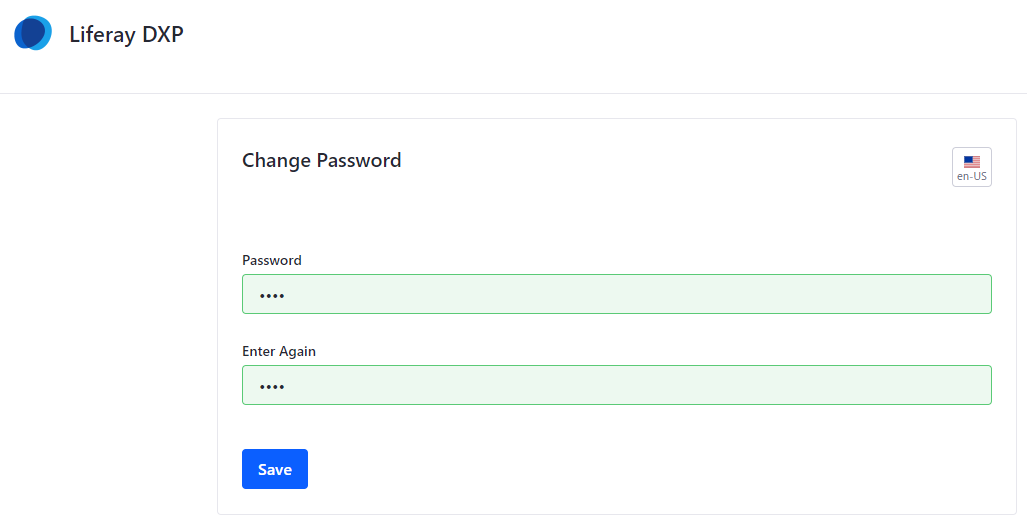This screenshot has width=1027, height=523.
Task: Expand the language flag dropdown
Action: 971,167
